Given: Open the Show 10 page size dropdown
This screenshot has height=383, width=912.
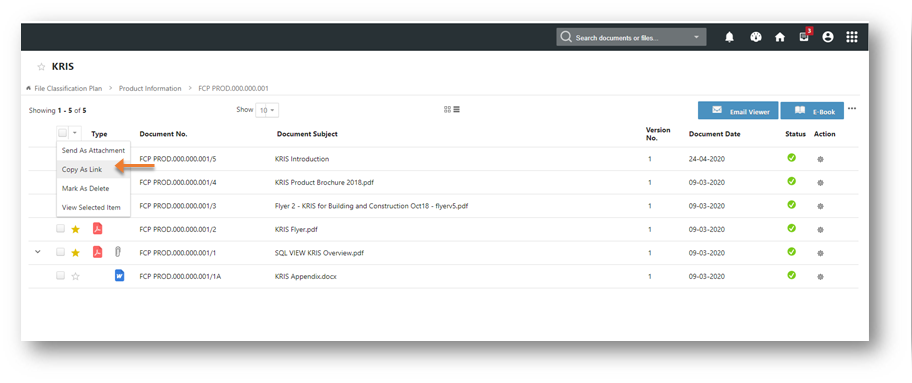Looking at the screenshot, I should coord(267,110).
